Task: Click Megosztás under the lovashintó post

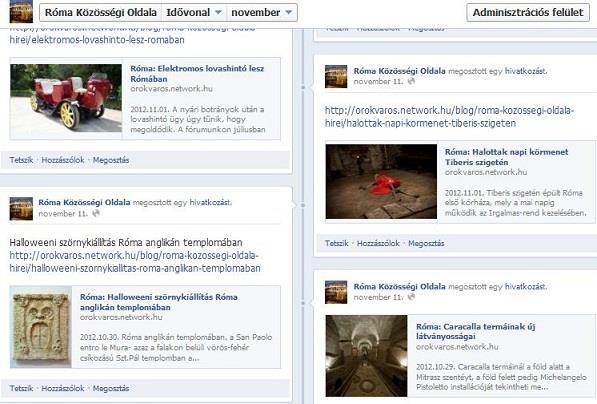Action: [111, 160]
